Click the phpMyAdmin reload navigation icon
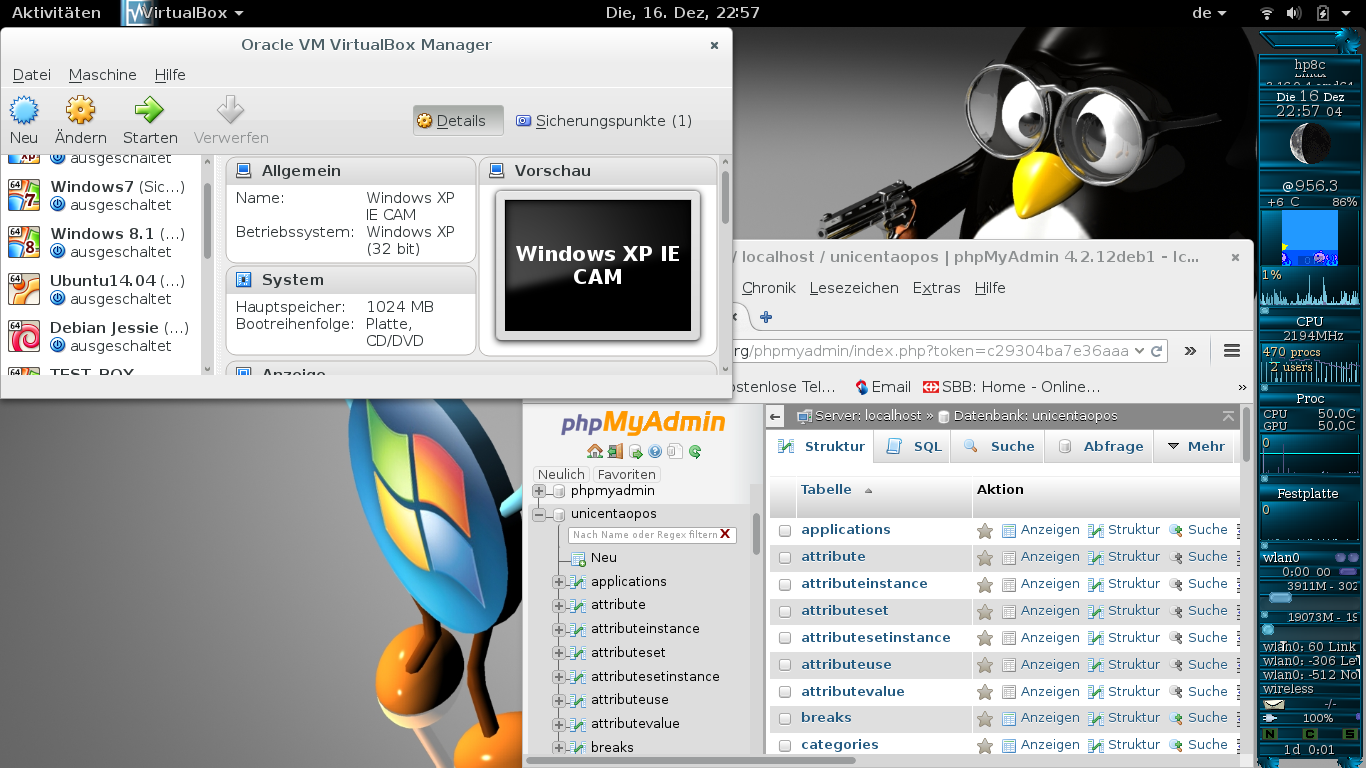The image size is (1366, 768). [695, 452]
